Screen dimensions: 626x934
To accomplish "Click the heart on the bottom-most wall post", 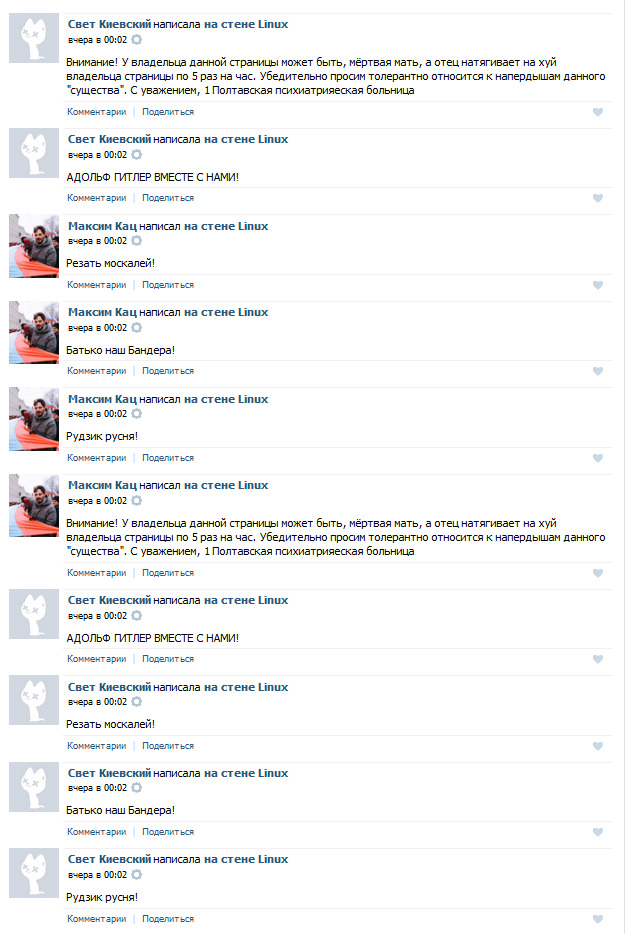I will 597,919.
